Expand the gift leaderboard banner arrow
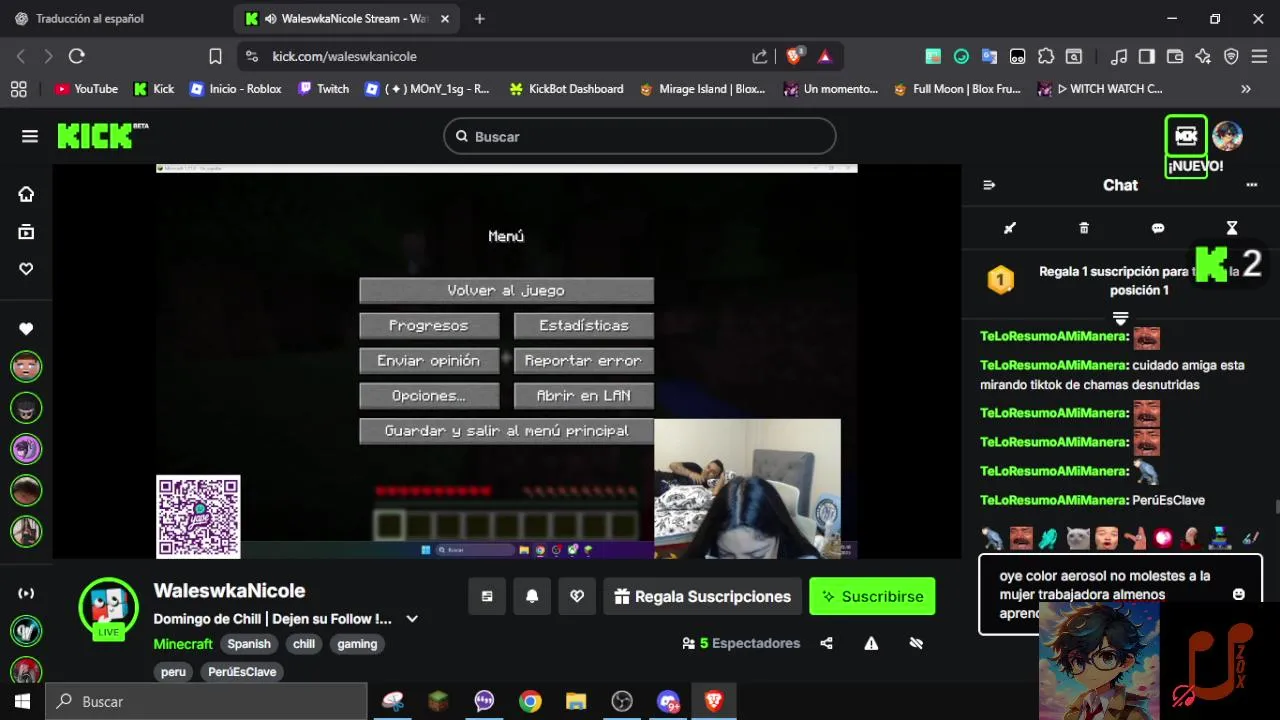The image size is (1280, 720). pyautogui.click(x=1121, y=318)
